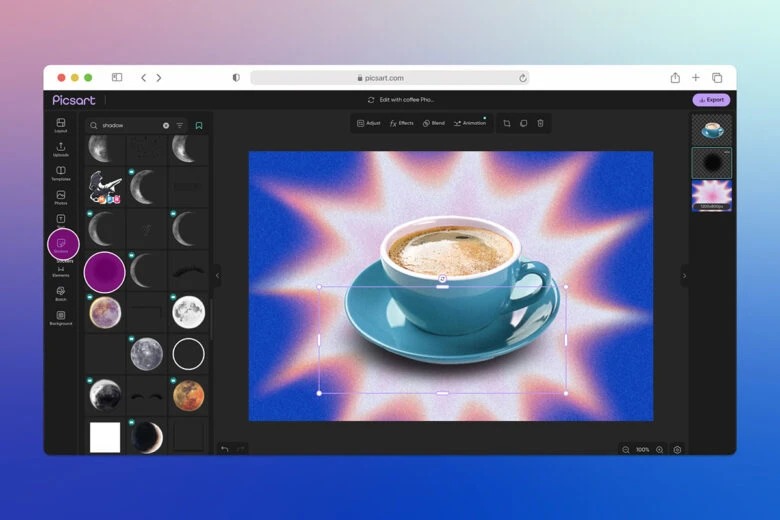
Task: Delete selection with the trash icon
Action: click(x=540, y=123)
